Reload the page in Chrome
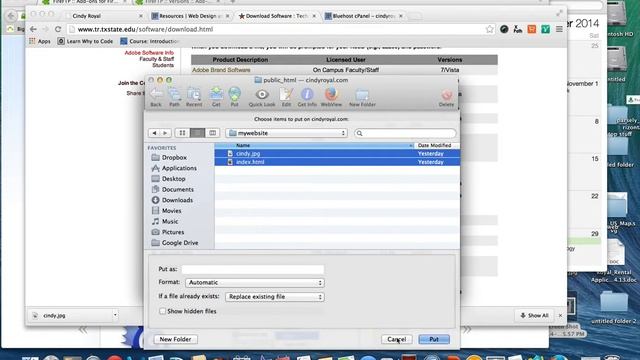 [x=58, y=29]
